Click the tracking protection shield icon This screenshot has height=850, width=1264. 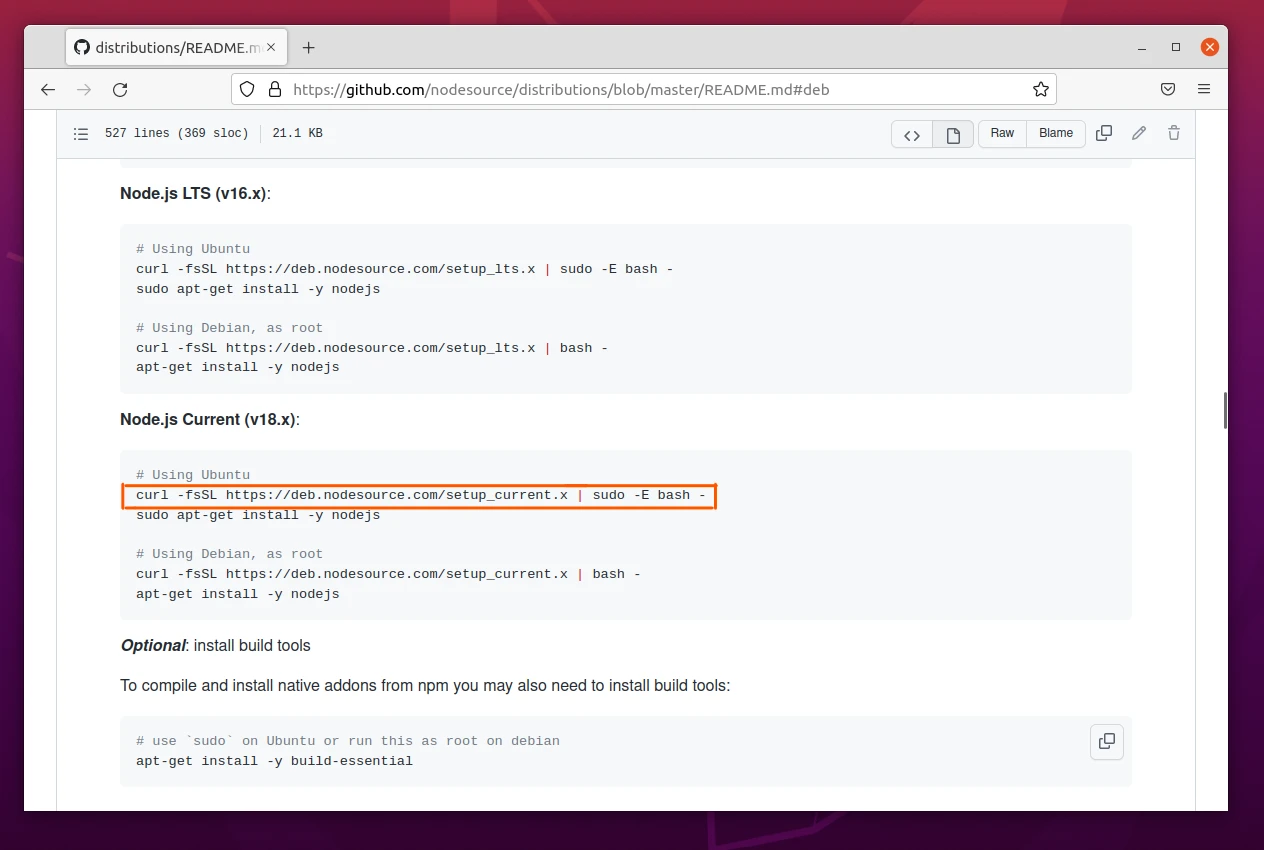point(247,89)
